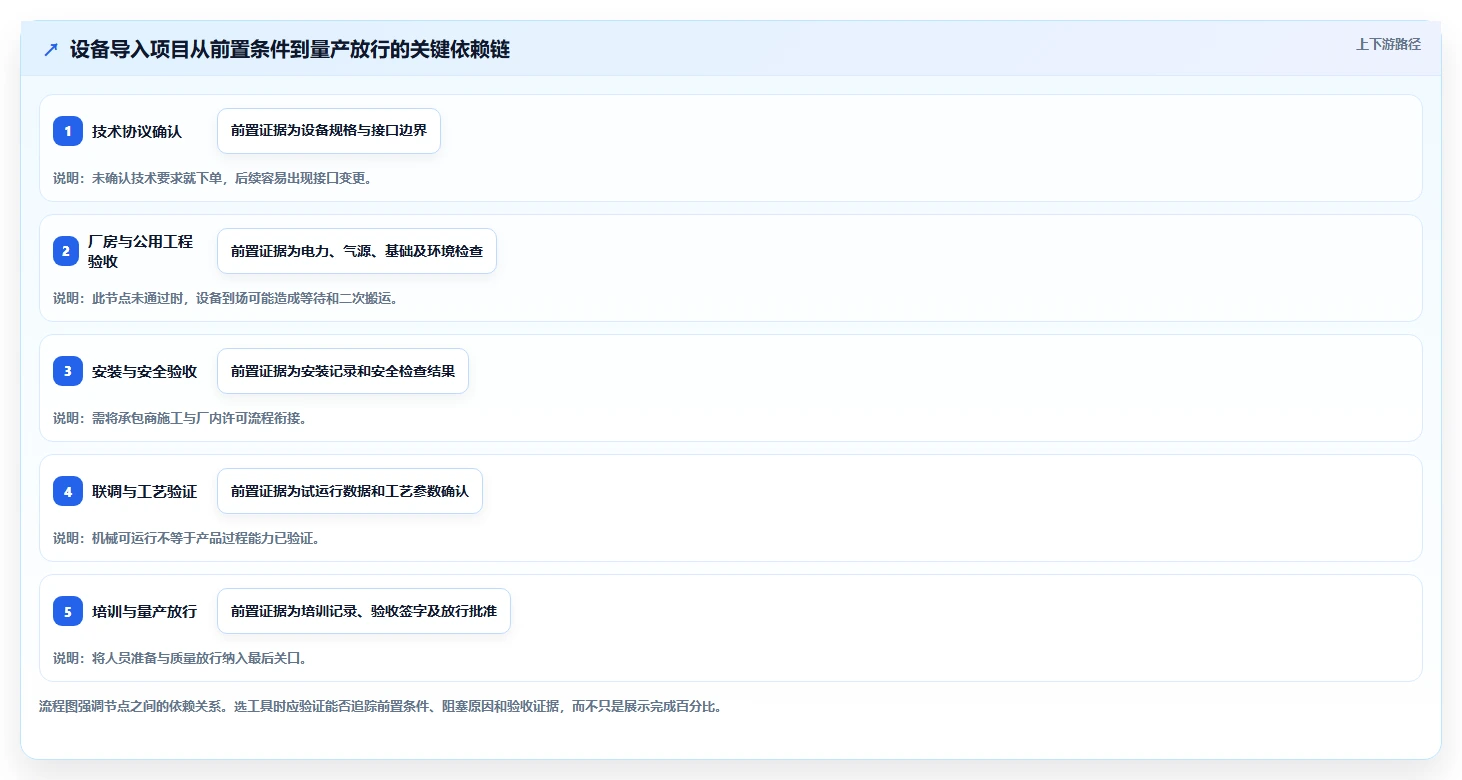Select the 上下游路径 label in the header
This screenshot has width=1462, height=780.
point(1388,44)
